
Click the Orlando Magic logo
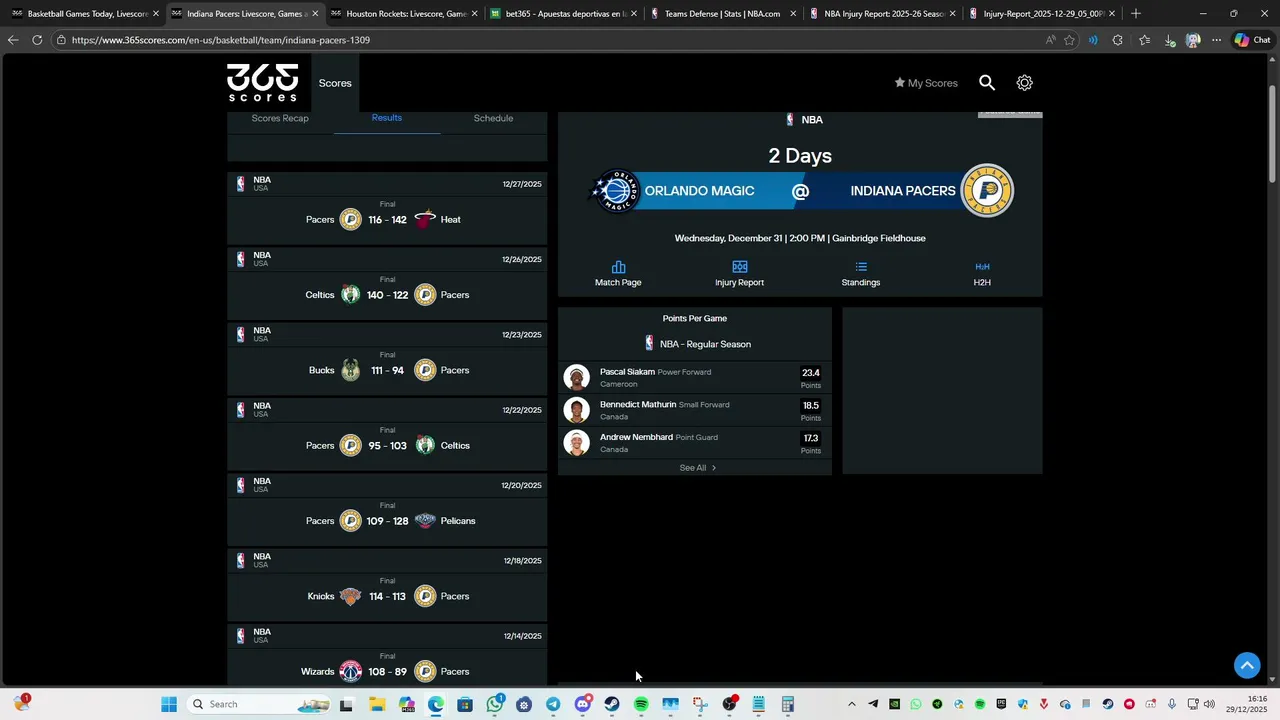coord(616,191)
